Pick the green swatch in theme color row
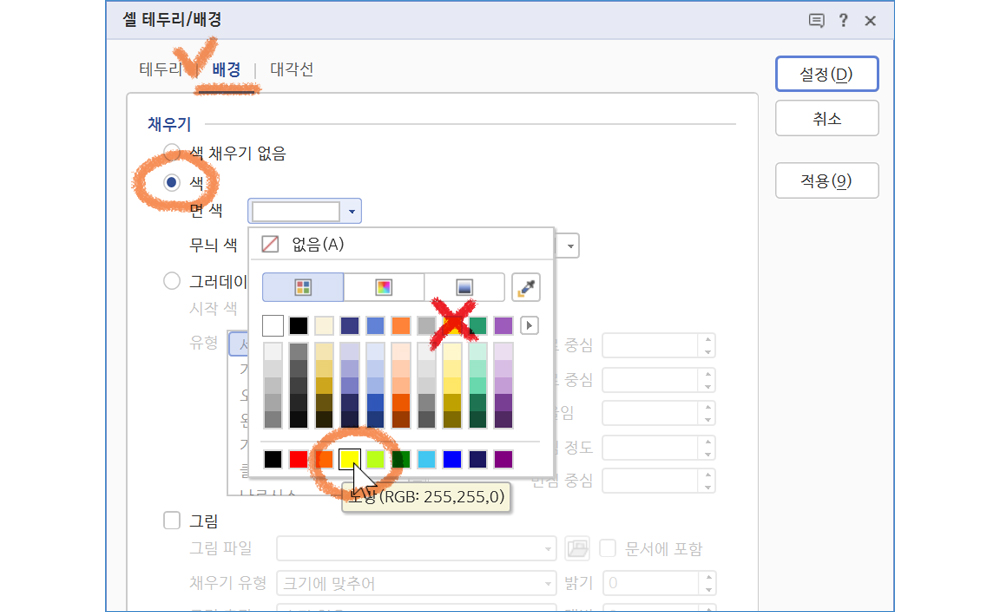 (x=478, y=326)
